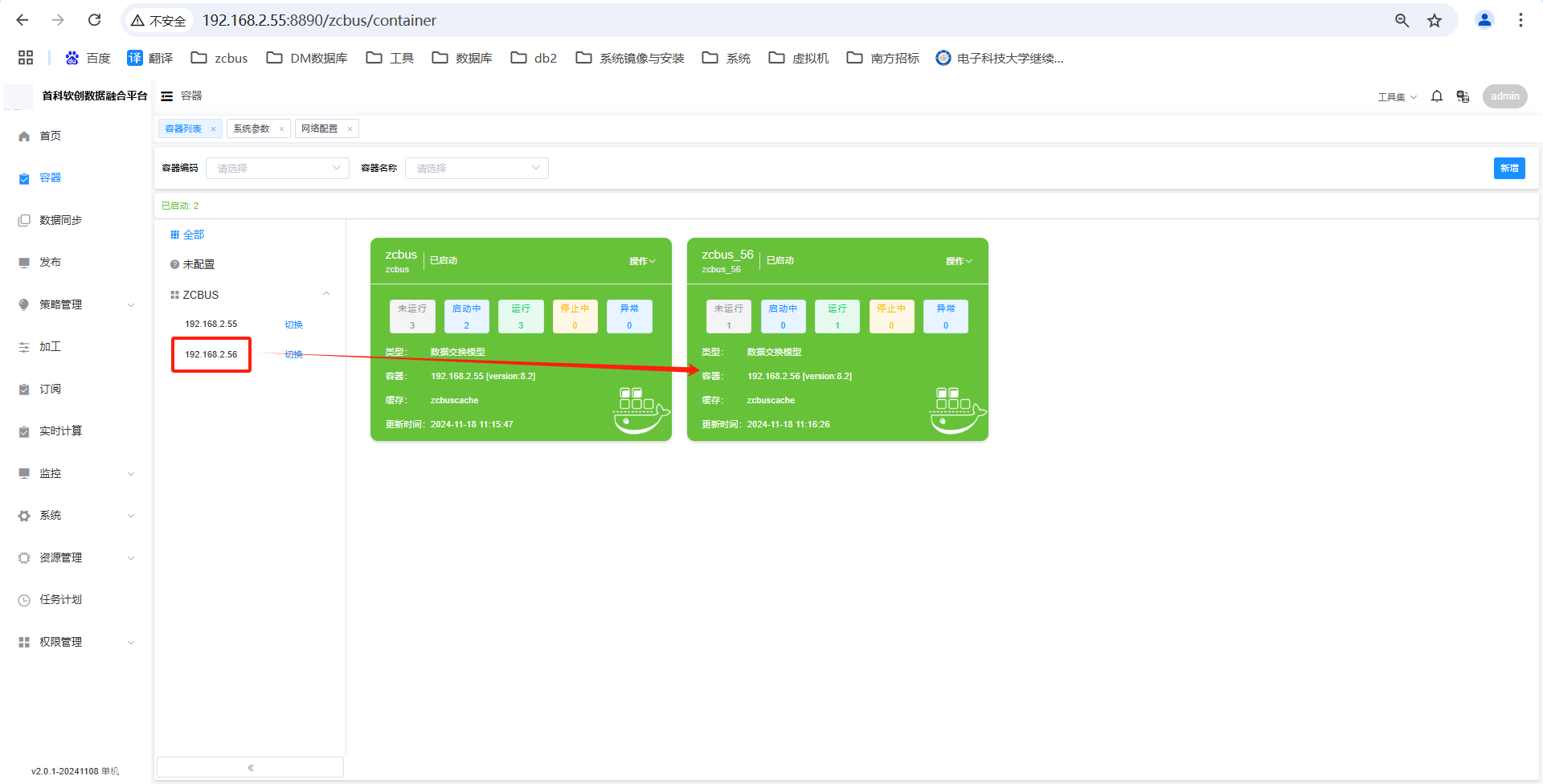Collapse tree panel with double-arrow icon
The height and width of the screenshot is (784, 1543).
pyautogui.click(x=251, y=768)
